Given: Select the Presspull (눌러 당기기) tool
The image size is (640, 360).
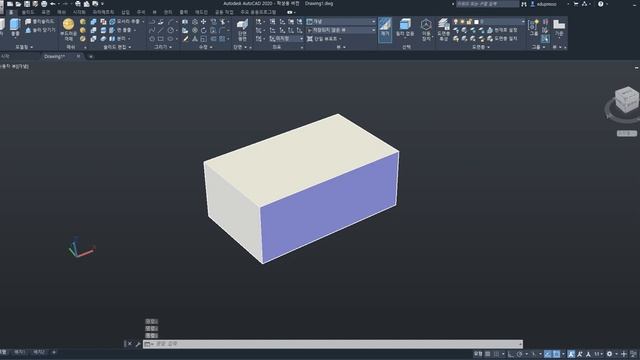Looking at the screenshot, I should (41, 30).
